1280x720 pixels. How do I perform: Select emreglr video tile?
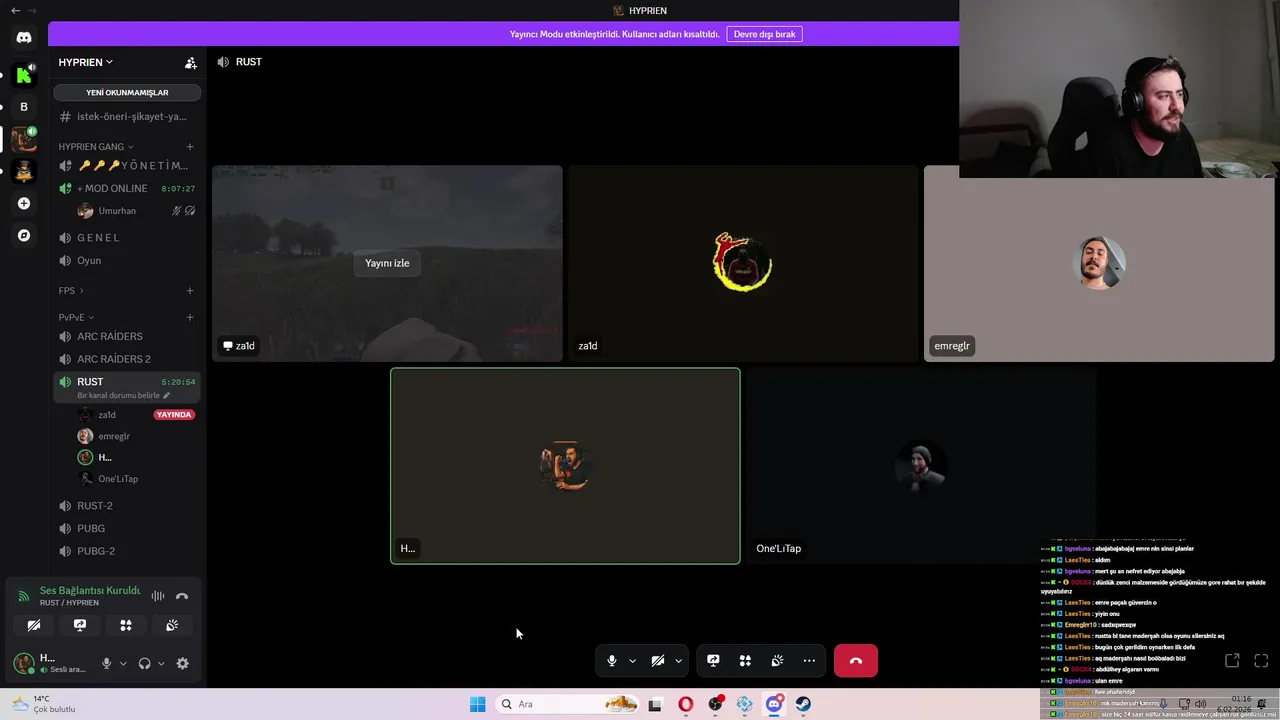[x=1099, y=263]
